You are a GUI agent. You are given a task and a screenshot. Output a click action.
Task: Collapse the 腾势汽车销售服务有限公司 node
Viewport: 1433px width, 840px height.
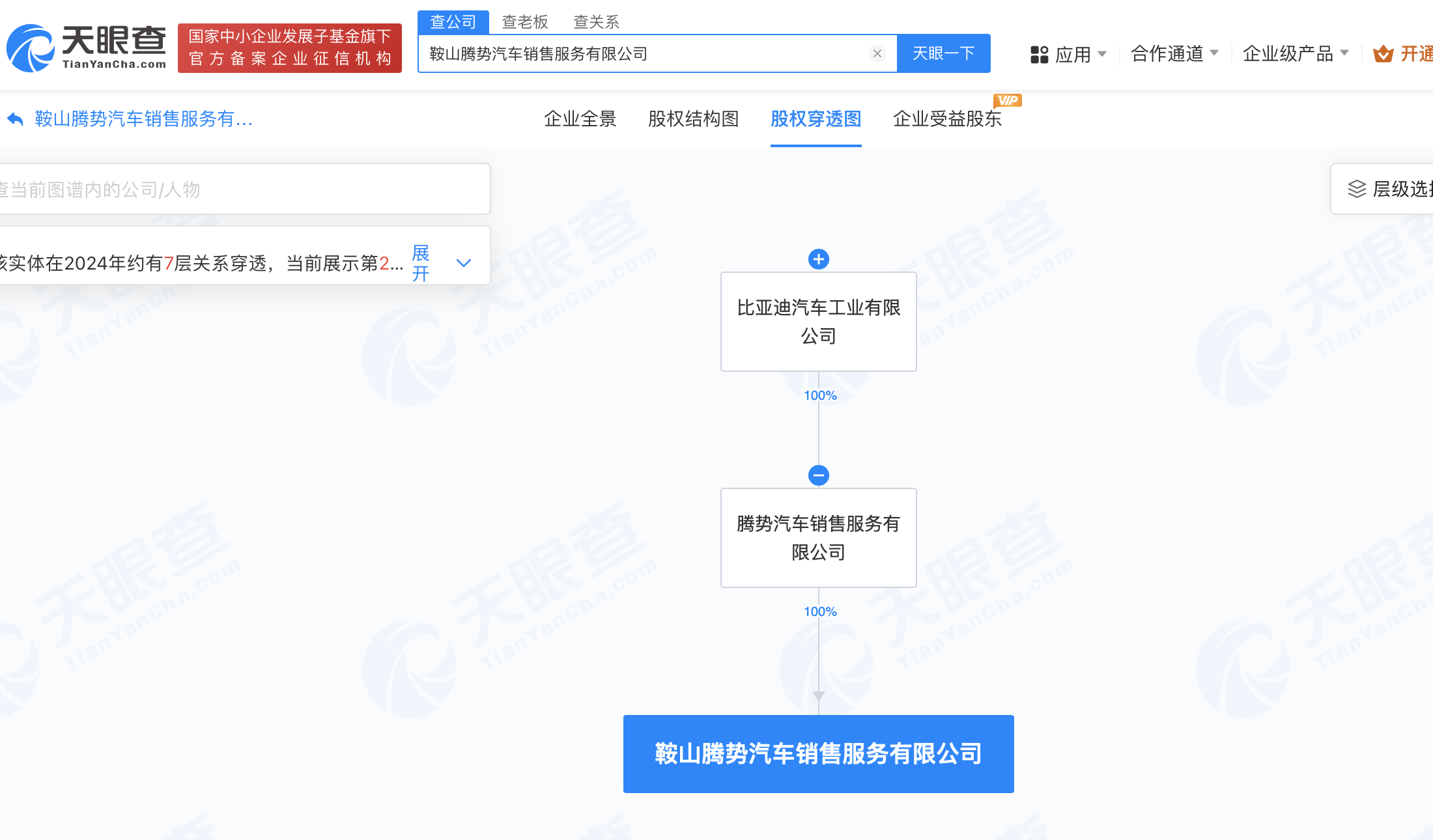[x=819, y=475]
